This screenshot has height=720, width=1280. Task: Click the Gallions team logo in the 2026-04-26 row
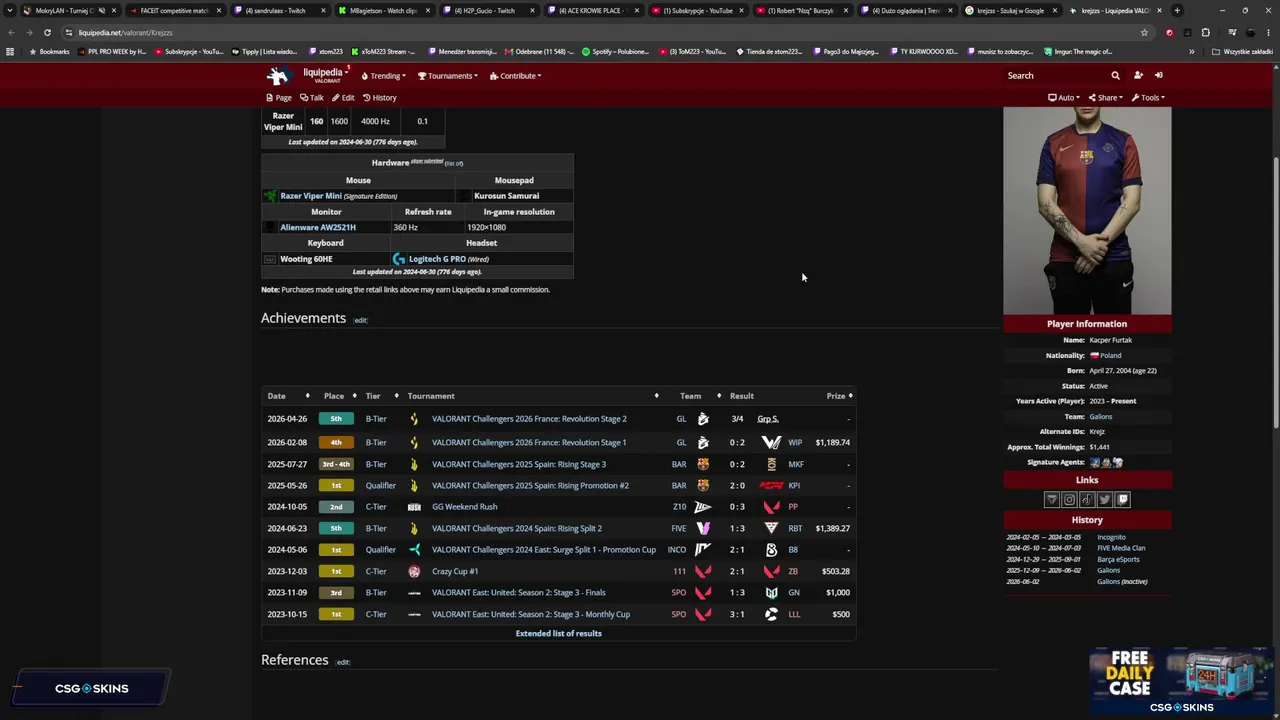703,419
